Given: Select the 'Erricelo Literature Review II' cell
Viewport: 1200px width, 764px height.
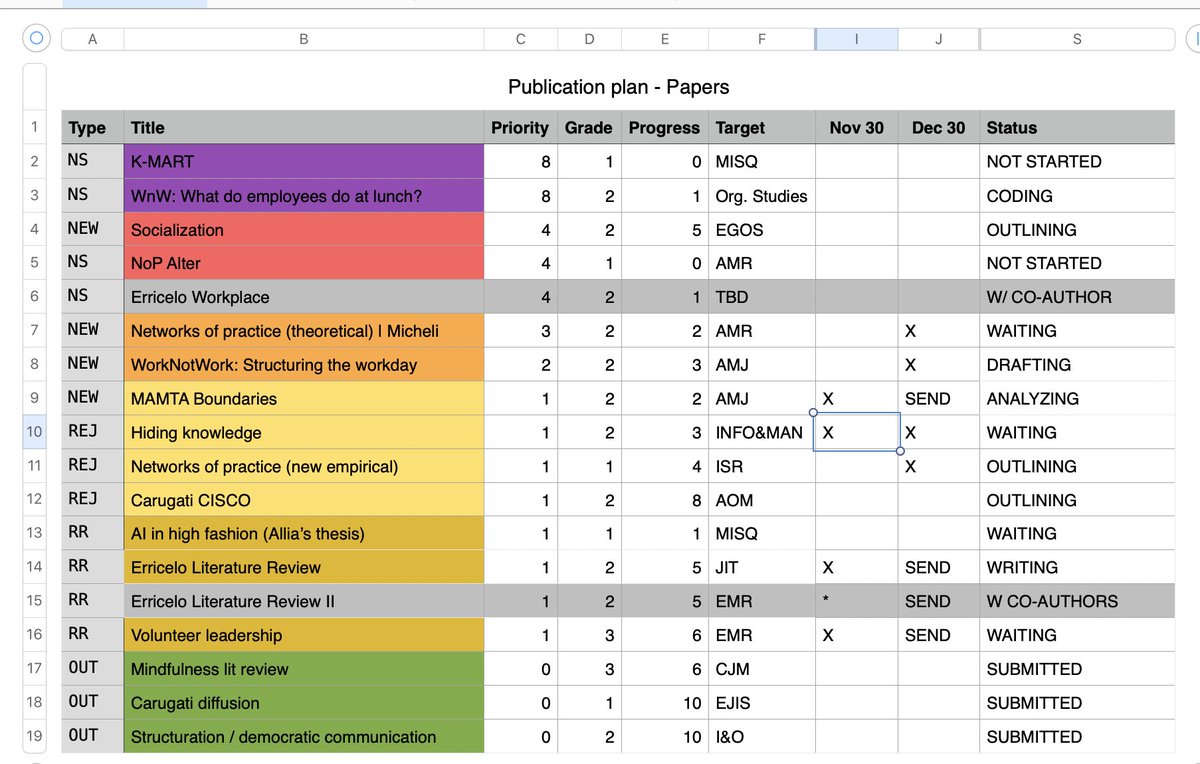Looking at the screenshot, I should click(x=304, y=602).
